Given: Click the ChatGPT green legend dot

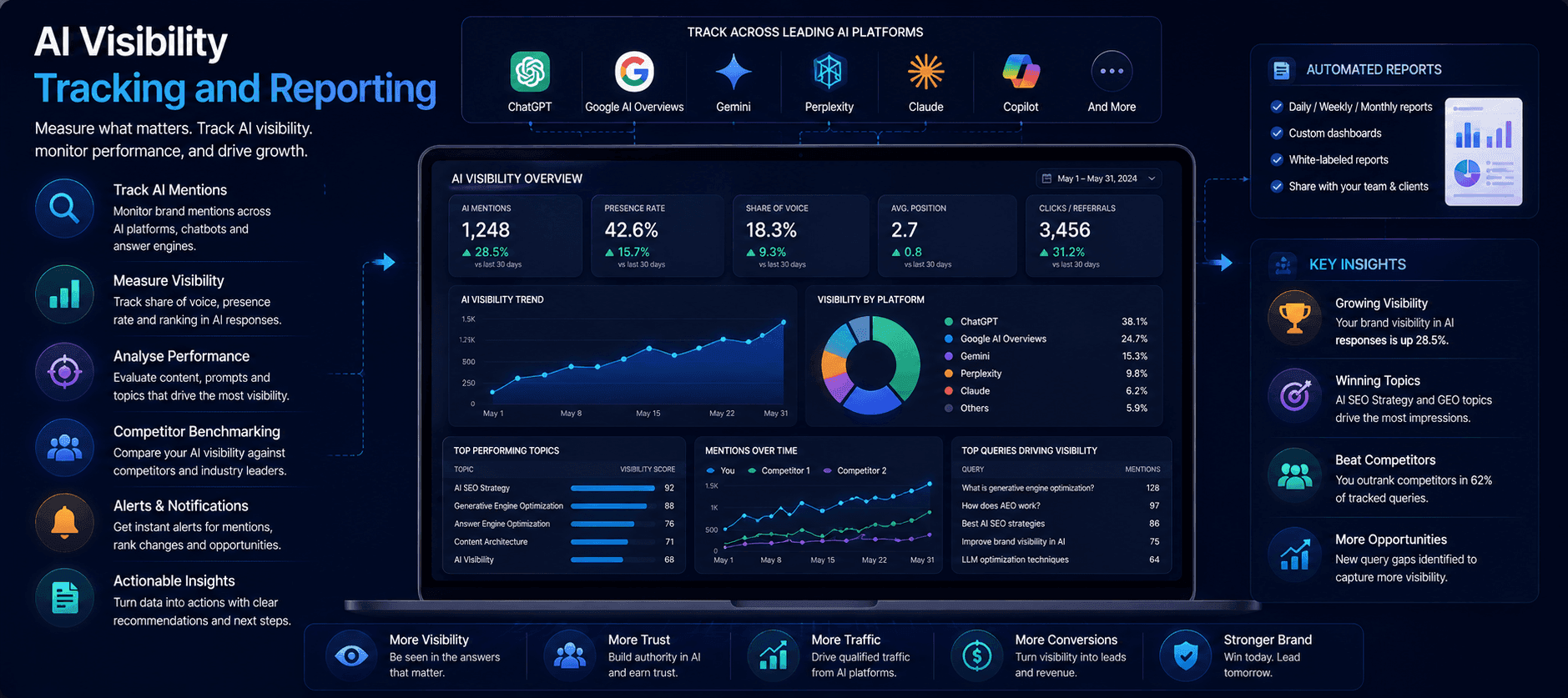Looking at the screenshot, I should point(949,322).
